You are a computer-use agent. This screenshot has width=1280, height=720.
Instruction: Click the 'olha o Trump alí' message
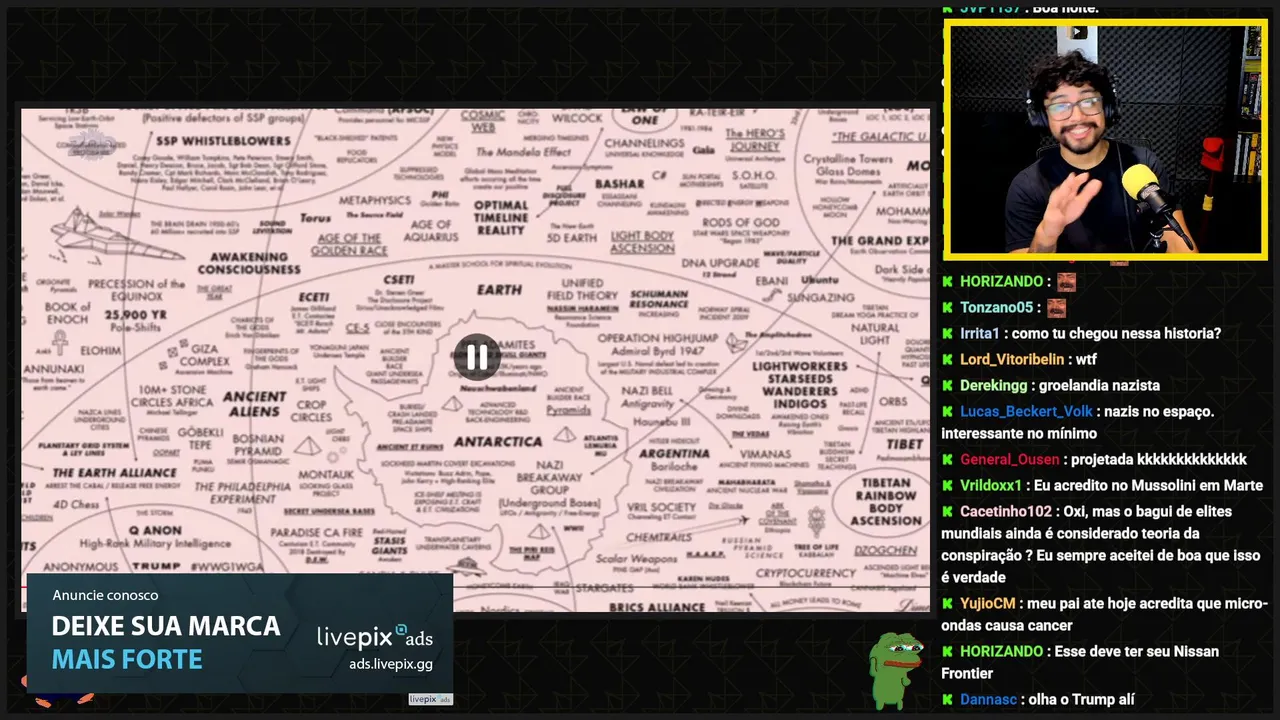tap(1082, 699)
